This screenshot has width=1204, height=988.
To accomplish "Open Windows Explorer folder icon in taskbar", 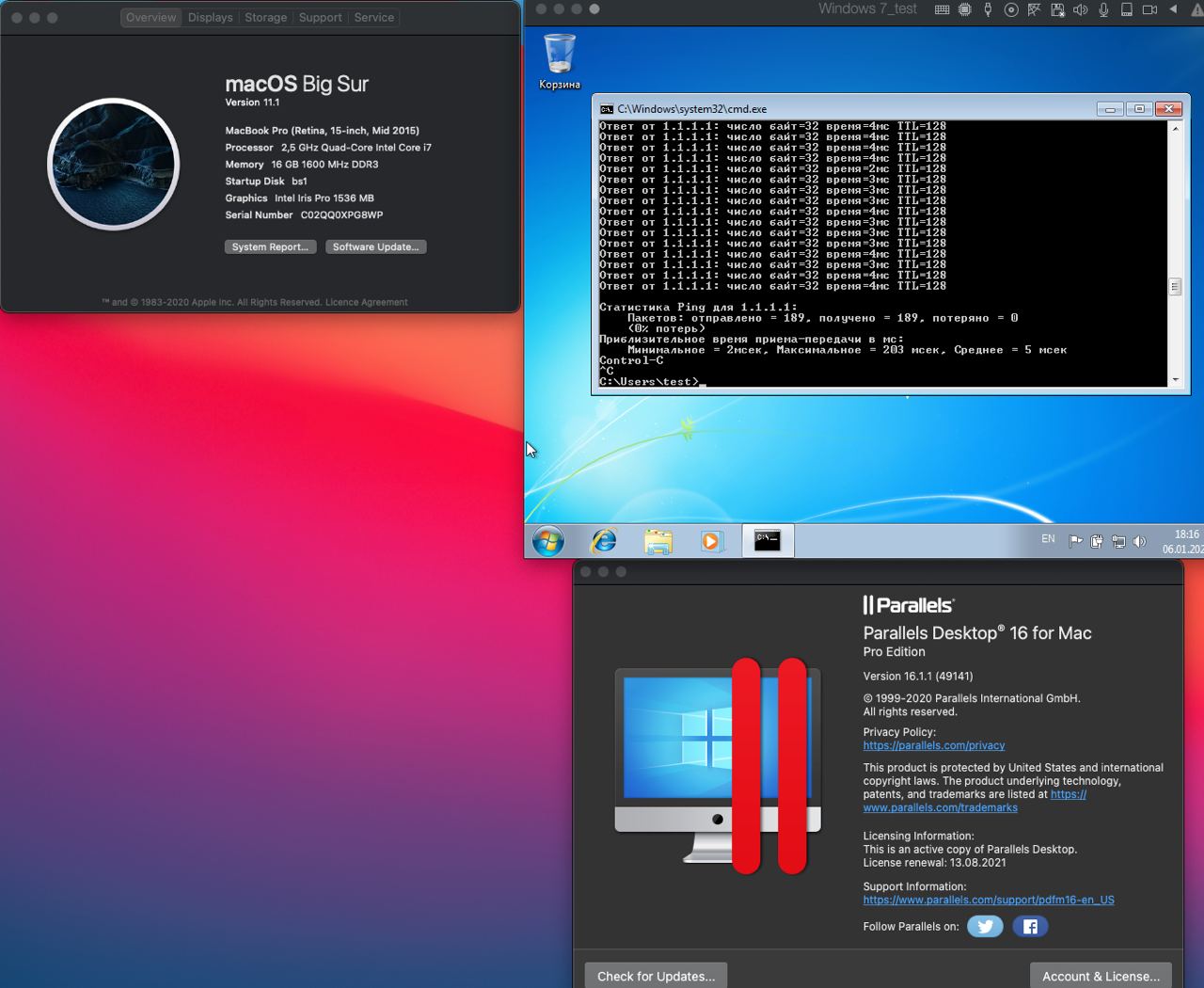I will tap(658, 541).
